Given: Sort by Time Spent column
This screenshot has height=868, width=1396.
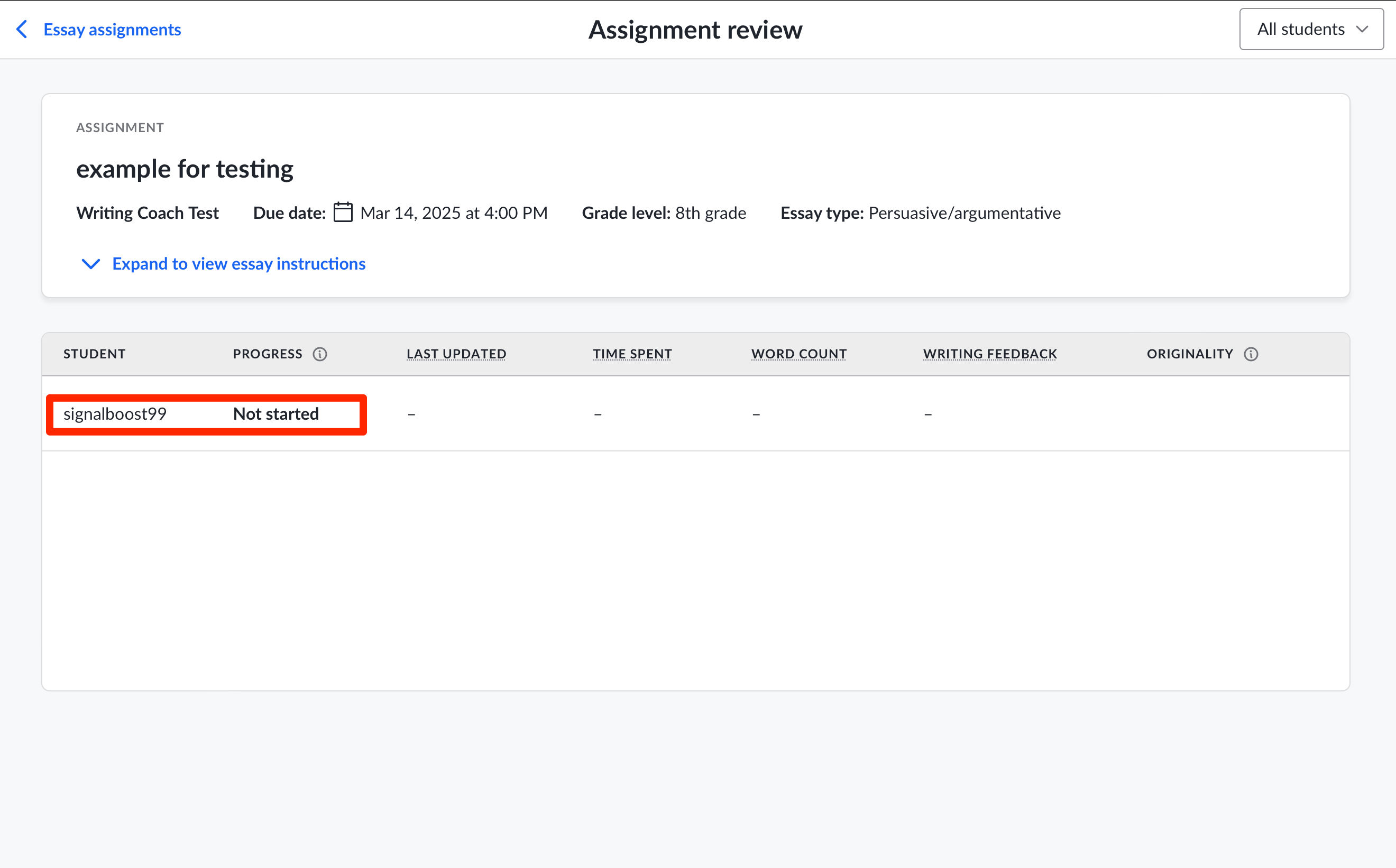Looking at the screenshot, I should [x=632, y=354].
